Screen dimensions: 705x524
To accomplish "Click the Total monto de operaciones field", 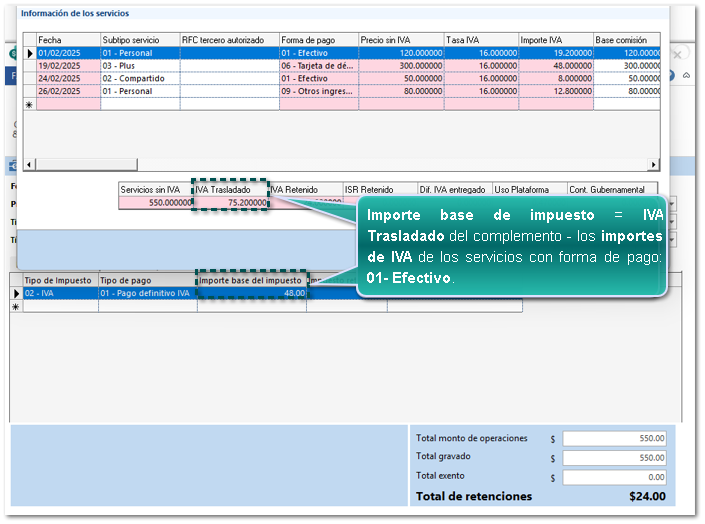I will [x=614, y=438].
